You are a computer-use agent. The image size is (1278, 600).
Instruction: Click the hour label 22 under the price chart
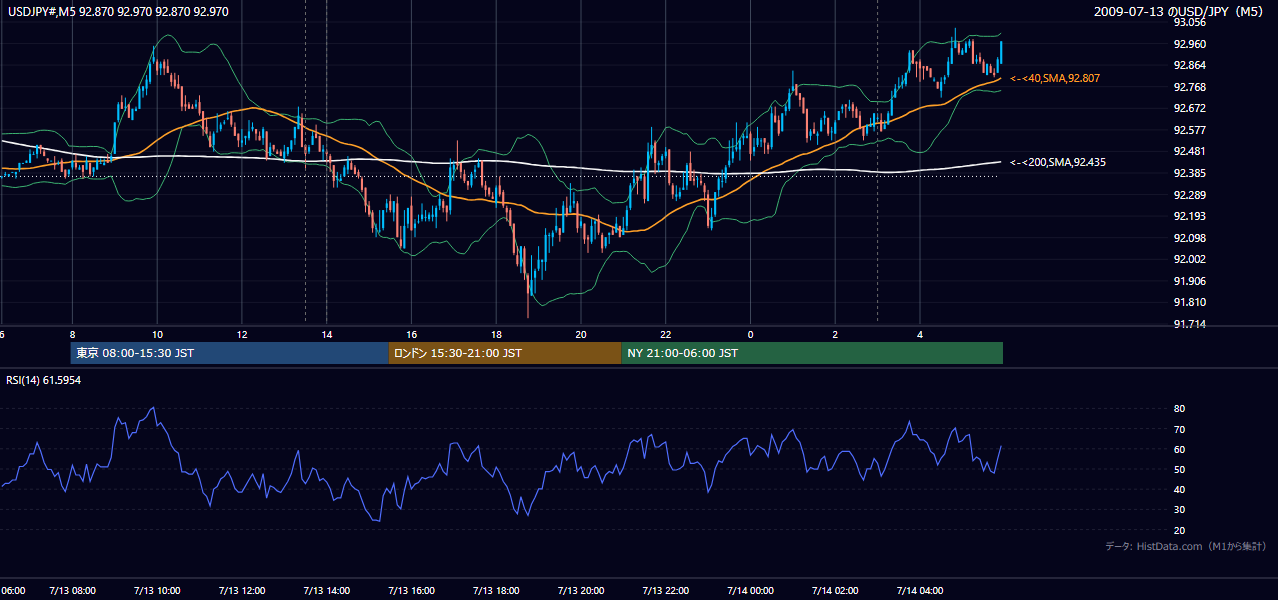pos(665,334)
